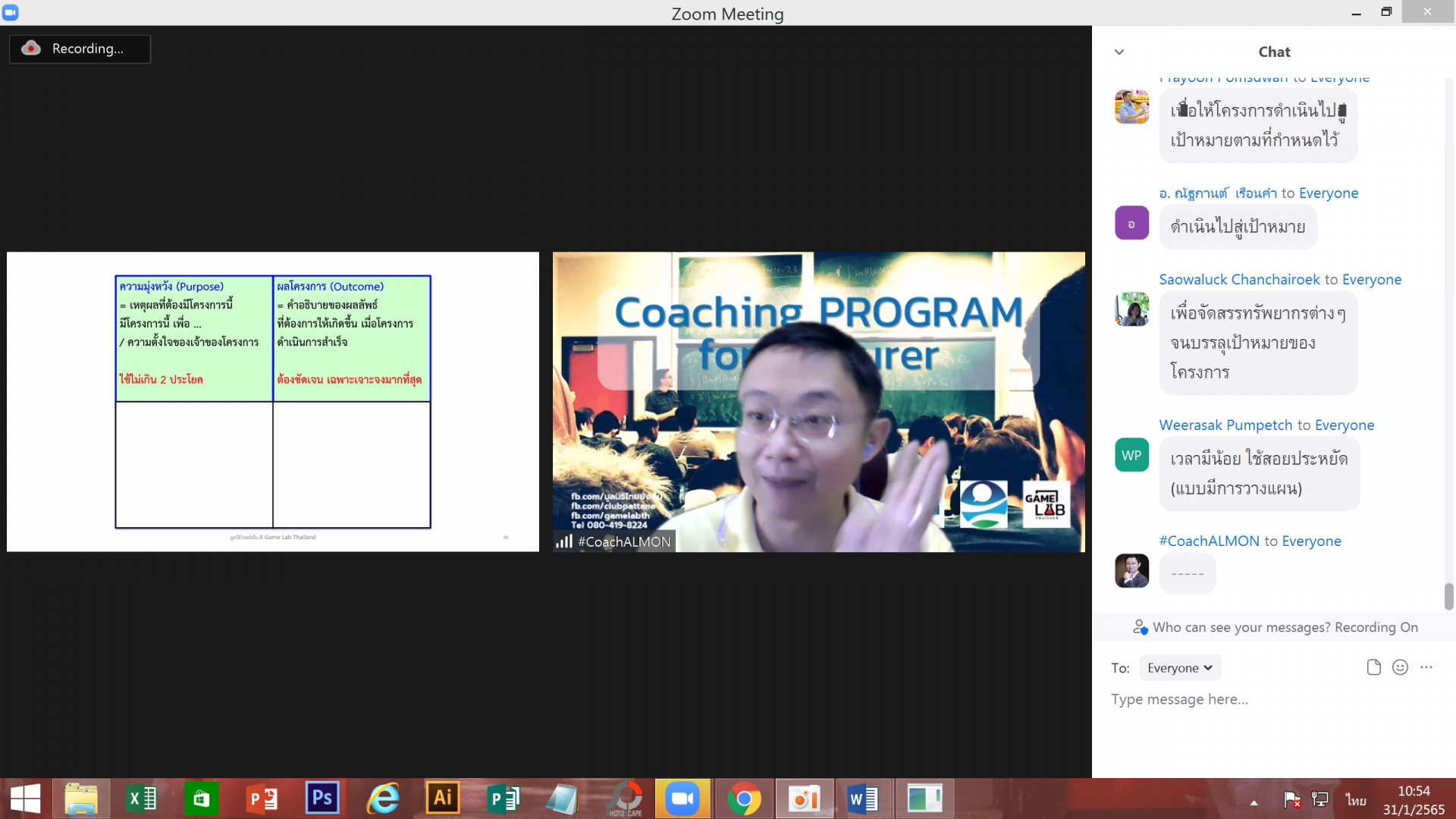Click #CoachALMON's chat avatar
Image resolution: width=1456 pixels, height=819 pixels.
1131,571
